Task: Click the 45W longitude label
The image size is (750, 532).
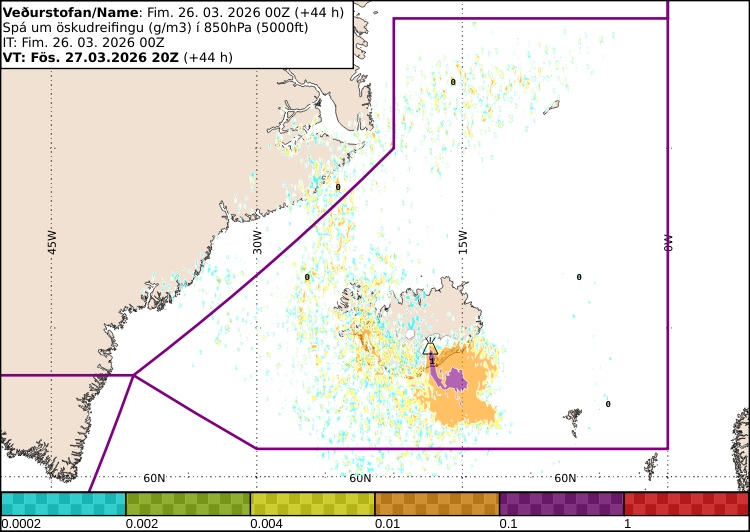Action: [52, 242]
